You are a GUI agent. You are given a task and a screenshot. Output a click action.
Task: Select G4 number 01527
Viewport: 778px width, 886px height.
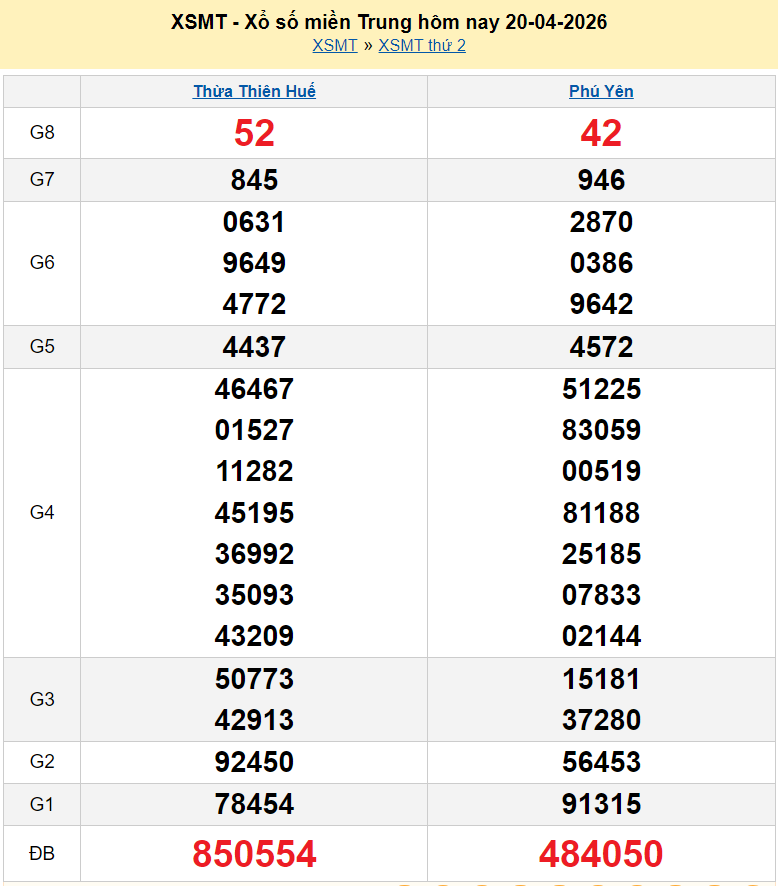tap(254, 431)
